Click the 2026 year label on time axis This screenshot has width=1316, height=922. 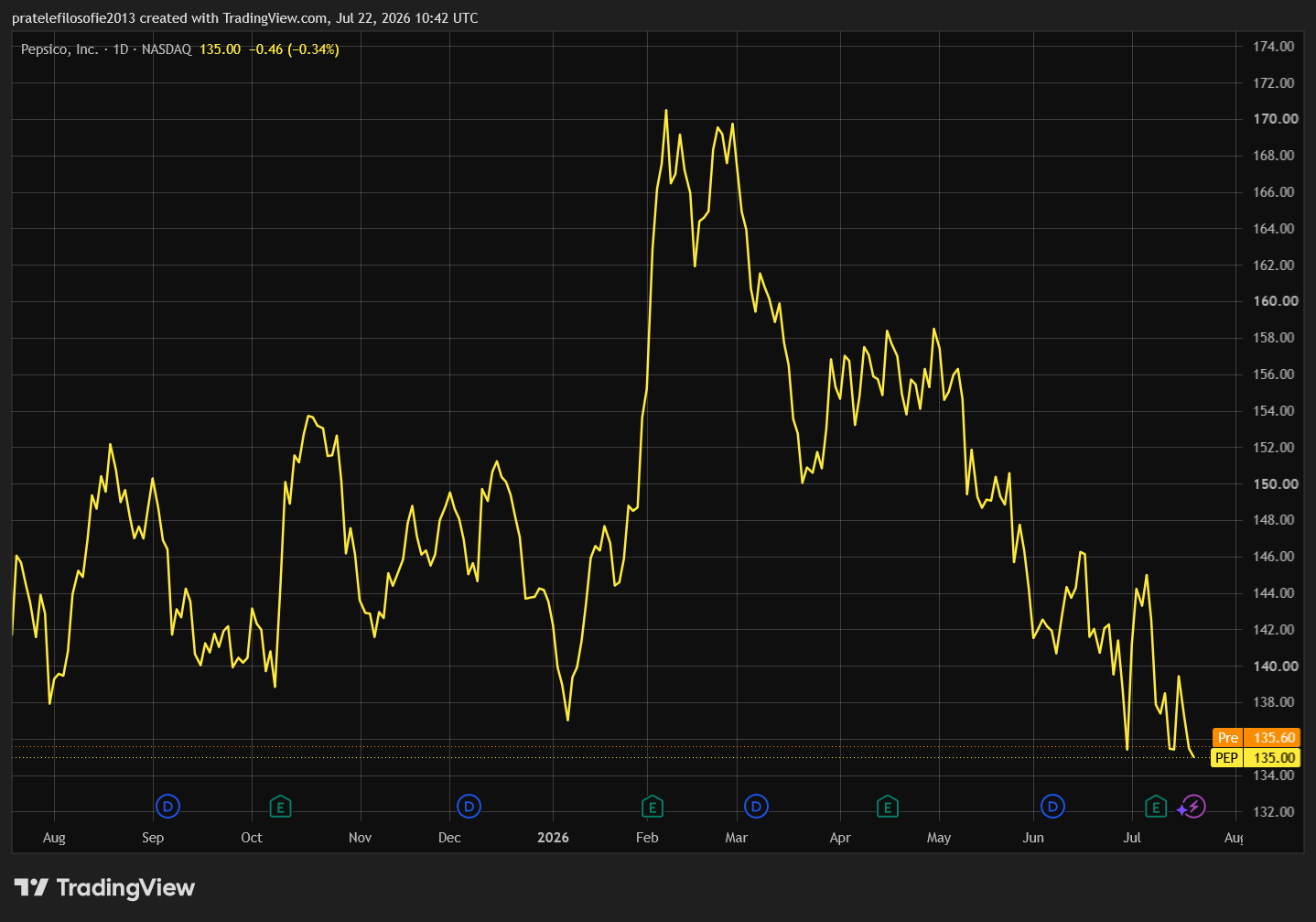click(553, 837)
